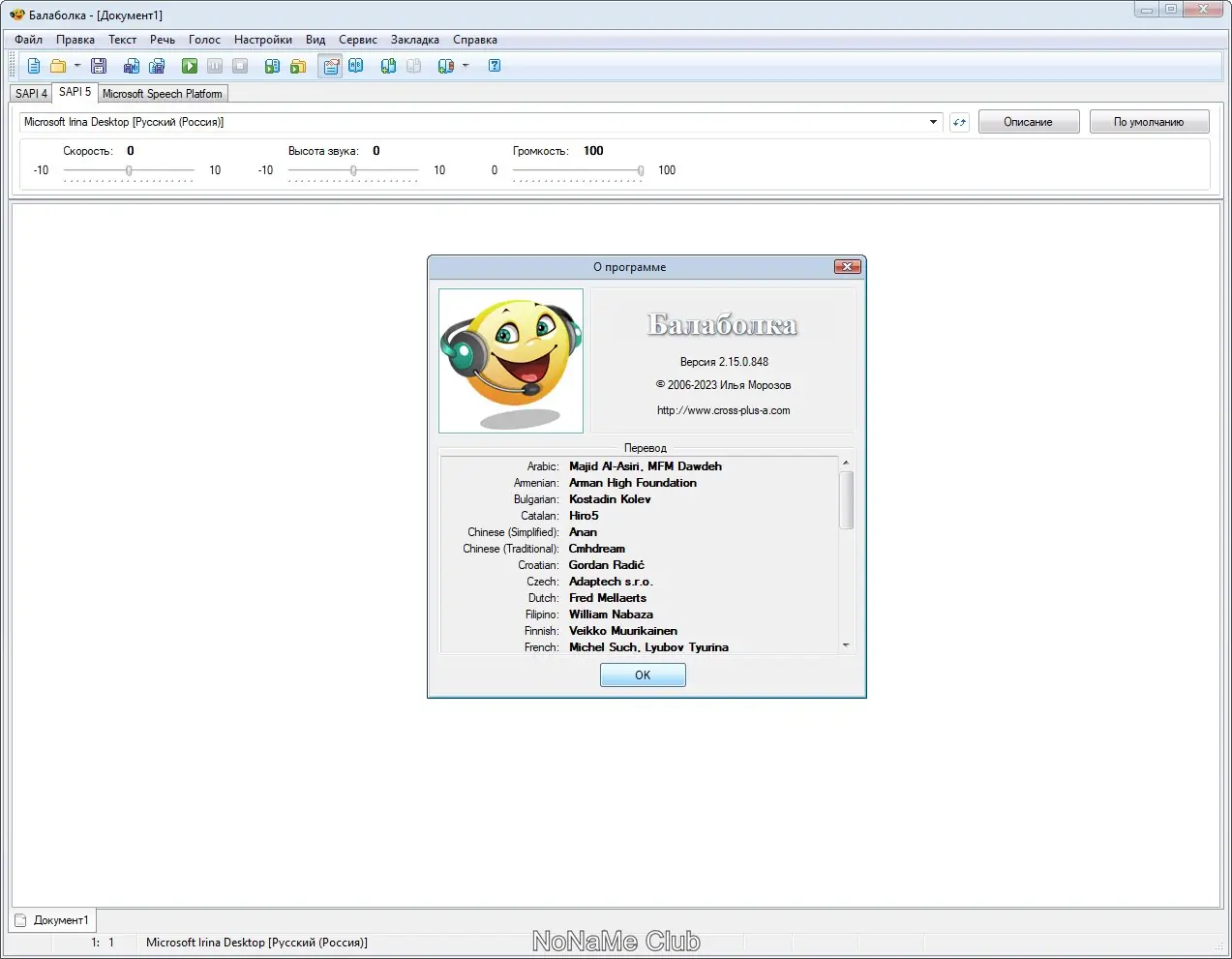Switch to the SAPI 4 tab

click(31, 94)
